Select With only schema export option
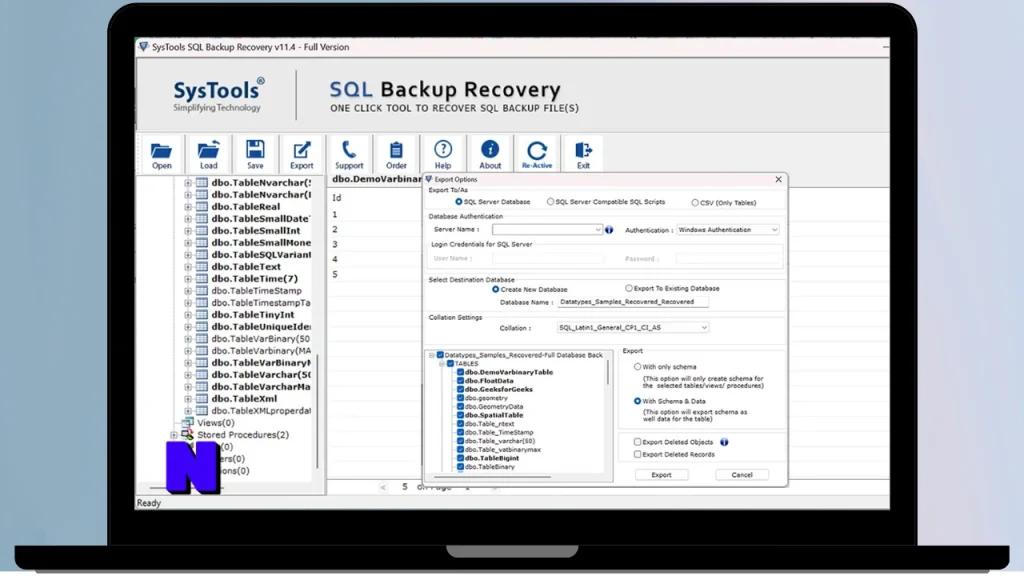 637,367
